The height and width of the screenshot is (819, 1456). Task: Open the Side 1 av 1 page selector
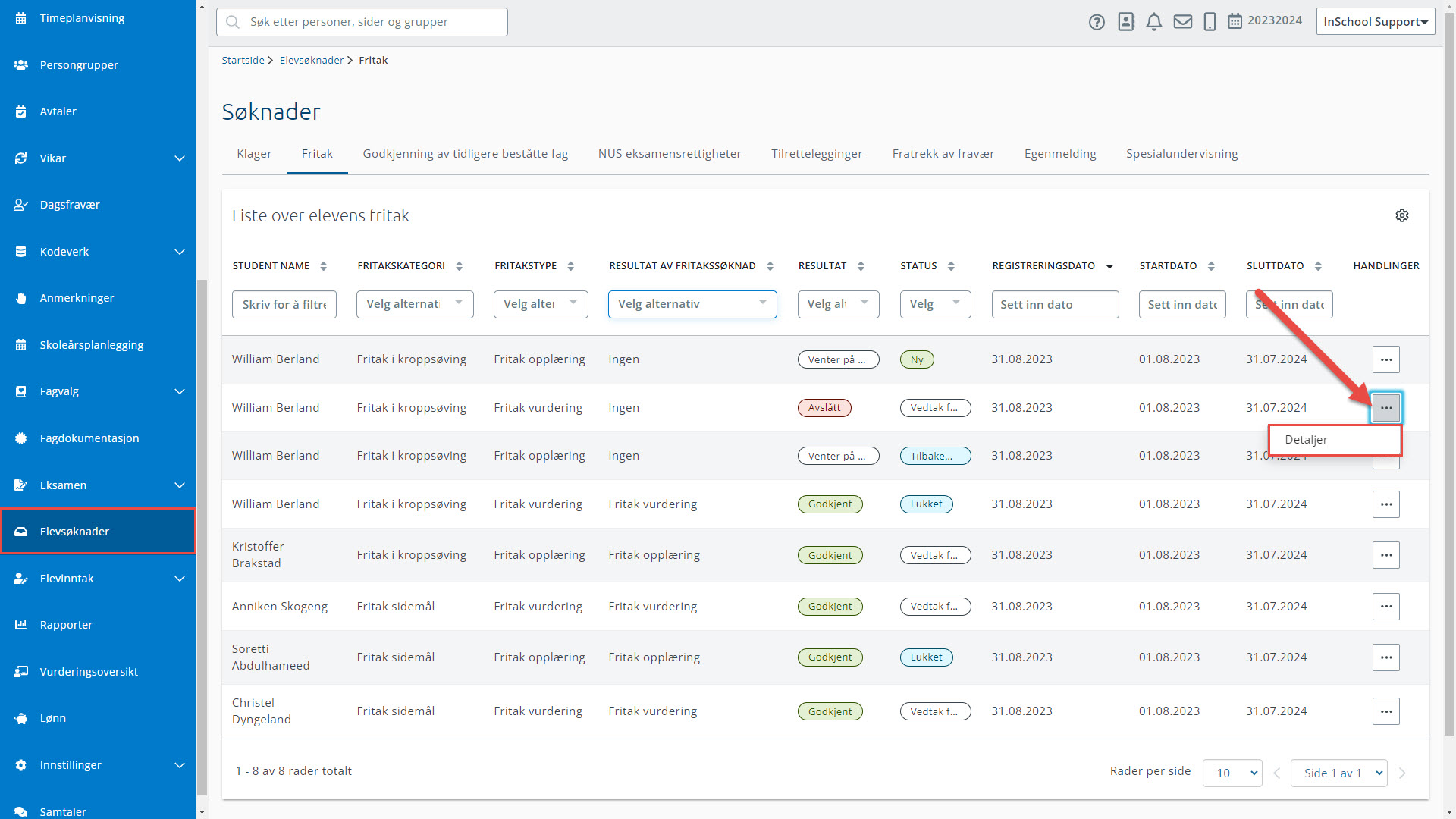coord(1338,773)
